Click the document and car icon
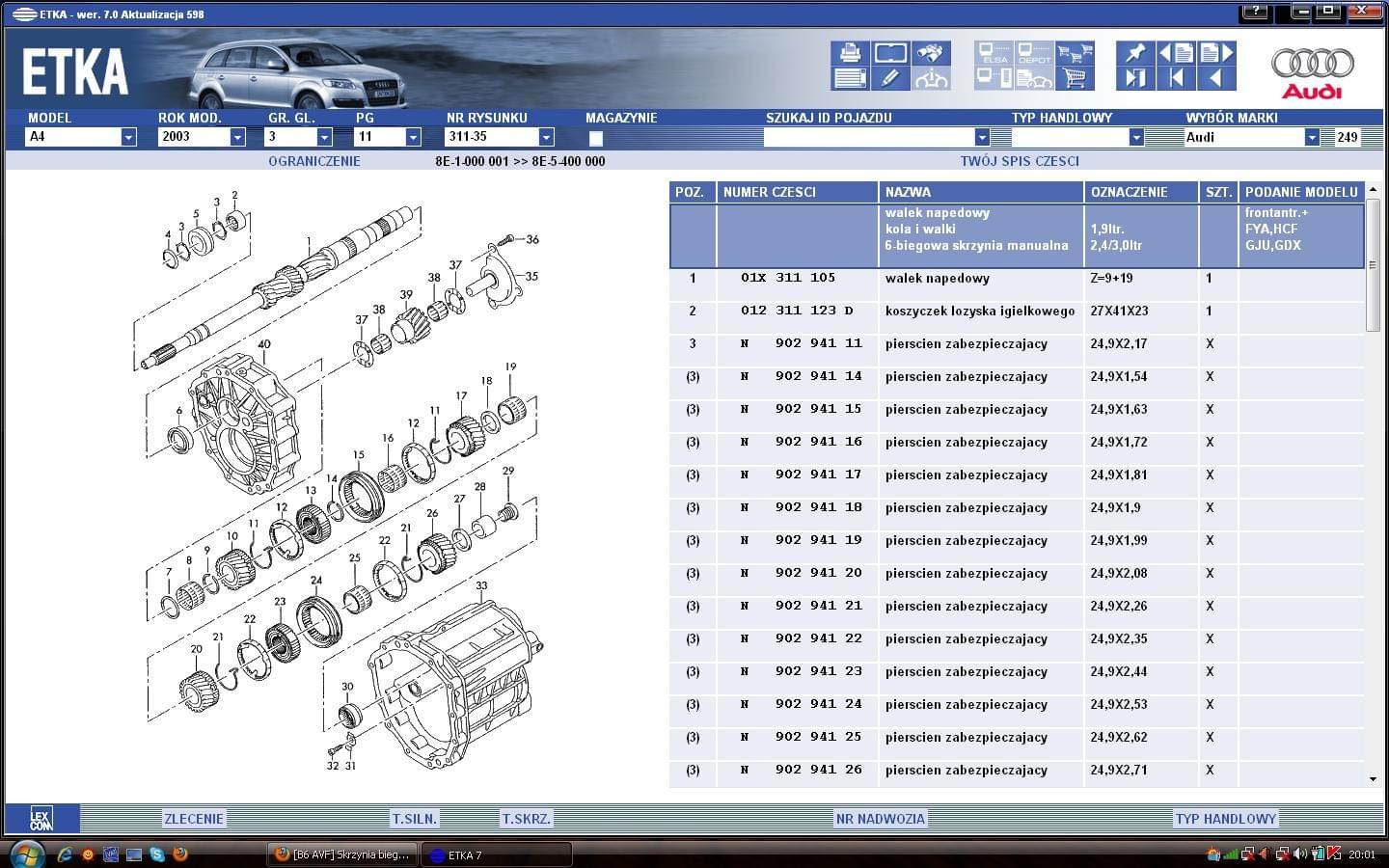The image size is (1389, 868). click(1034, 79)
